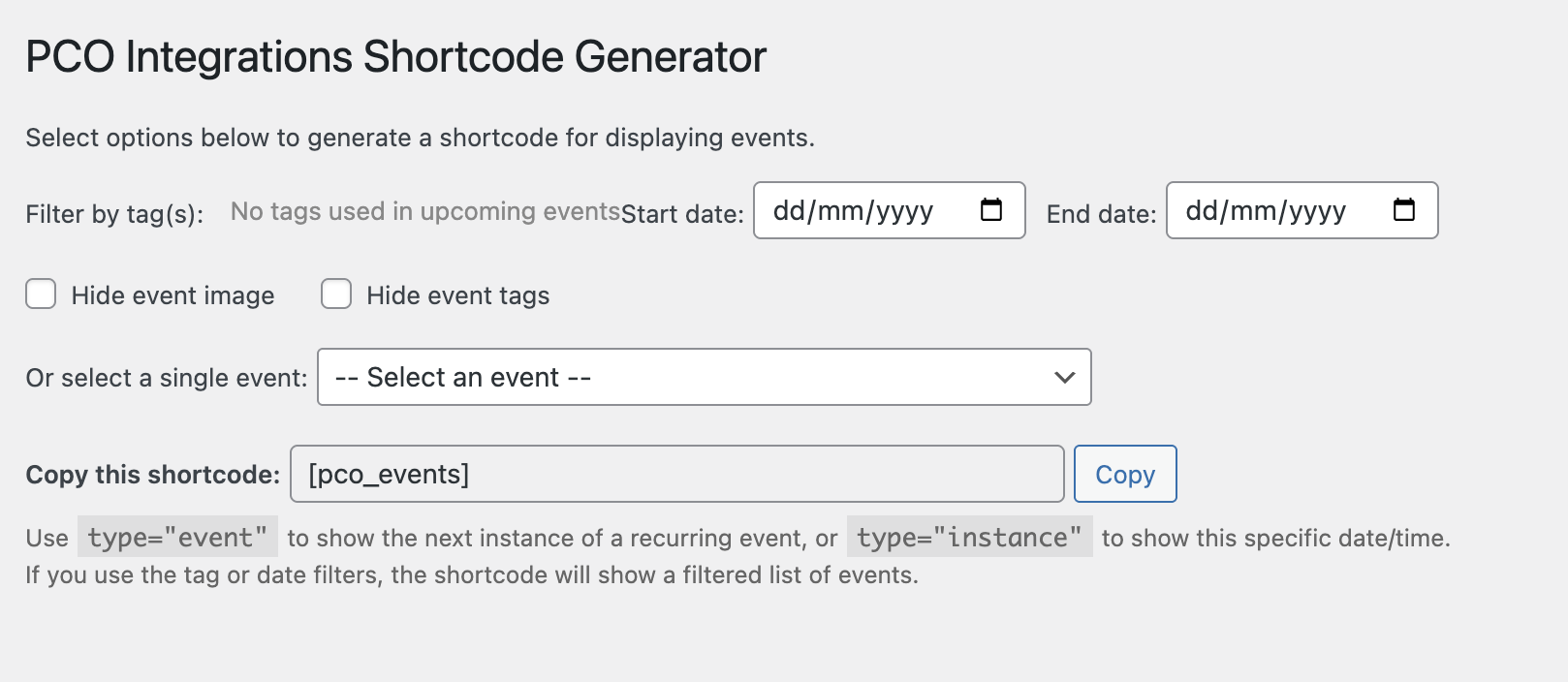Click the 'Copy this shortcode:' label

tap(152, 475)
